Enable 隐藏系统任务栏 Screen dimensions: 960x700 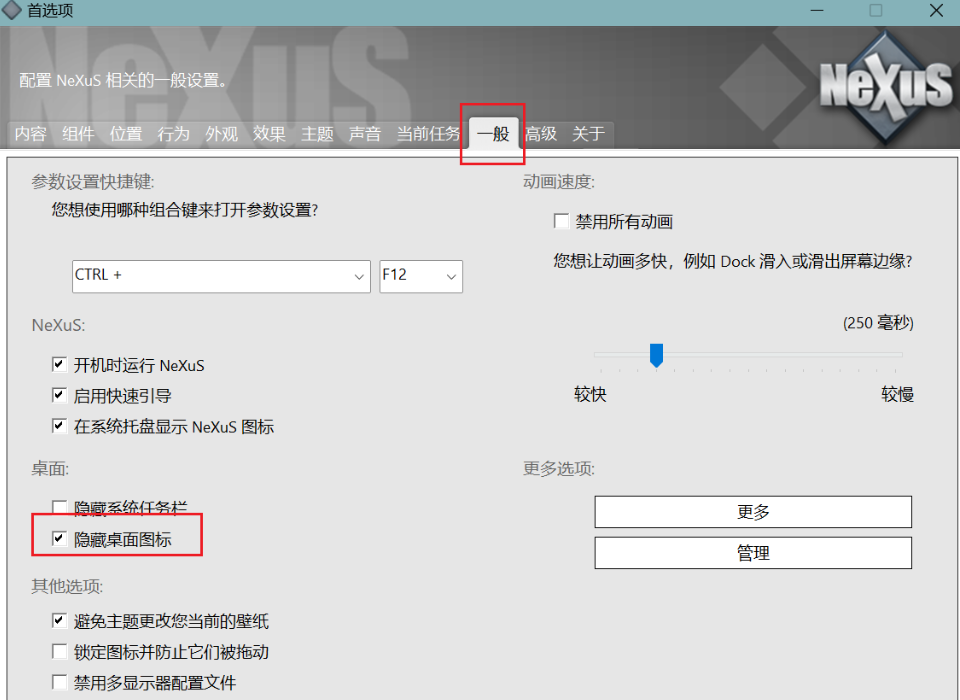(60, 506)
